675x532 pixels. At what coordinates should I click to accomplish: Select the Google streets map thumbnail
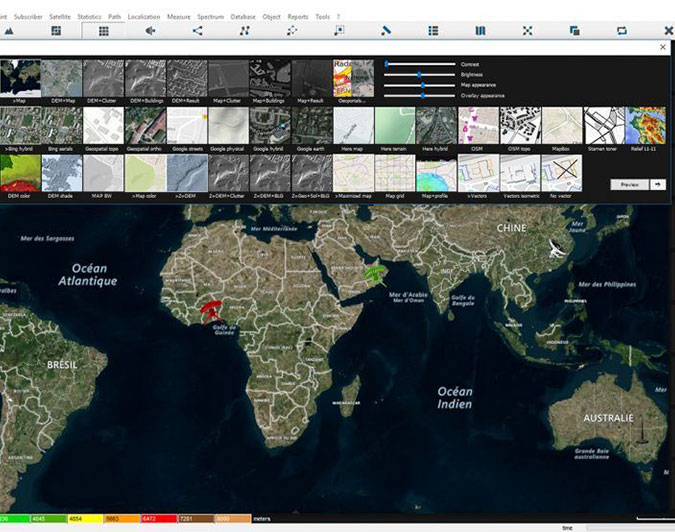[186, 127]
